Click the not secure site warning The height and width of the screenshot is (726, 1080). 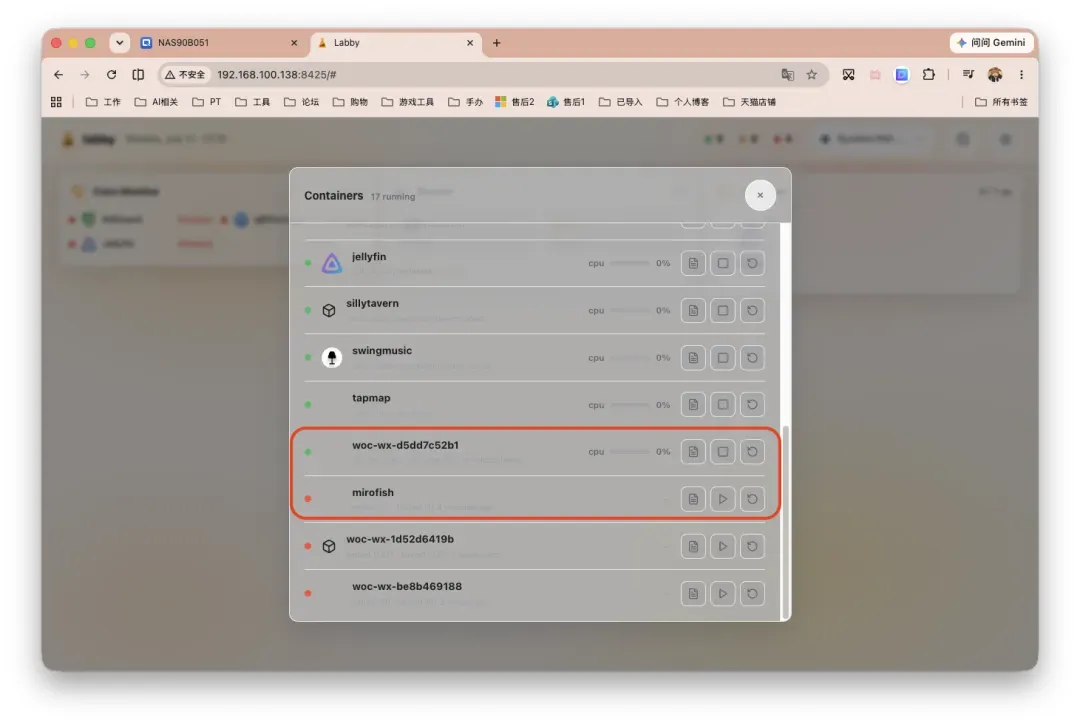coord(185,74)
